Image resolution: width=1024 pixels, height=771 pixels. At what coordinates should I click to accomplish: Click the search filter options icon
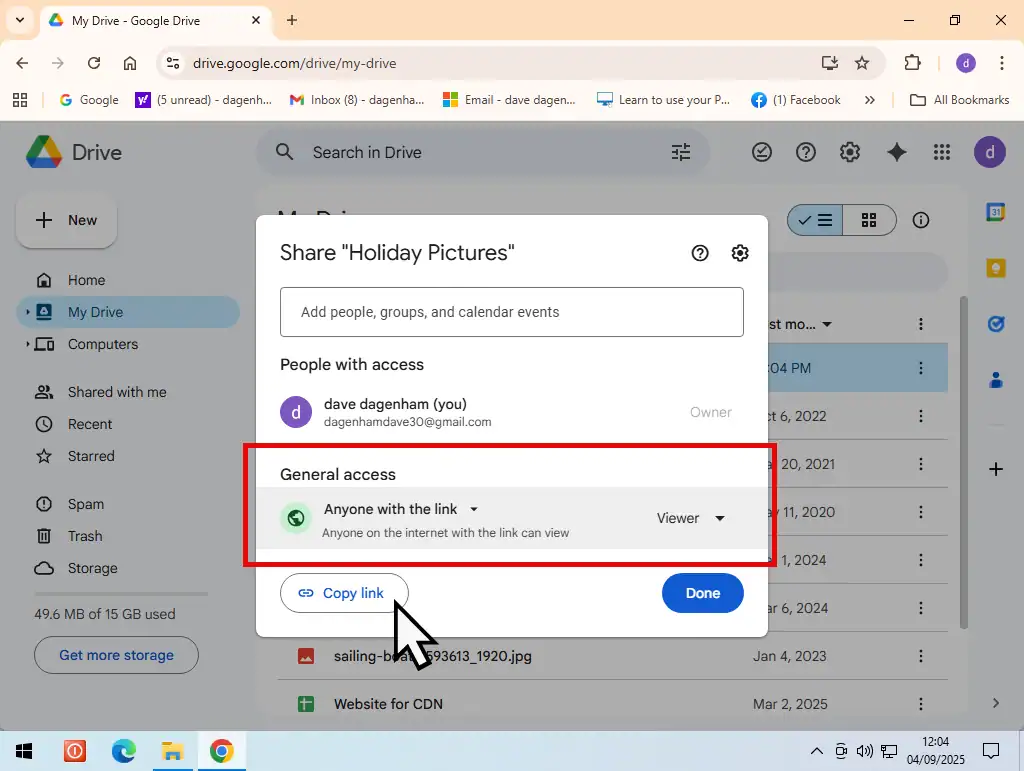point(681,152)
